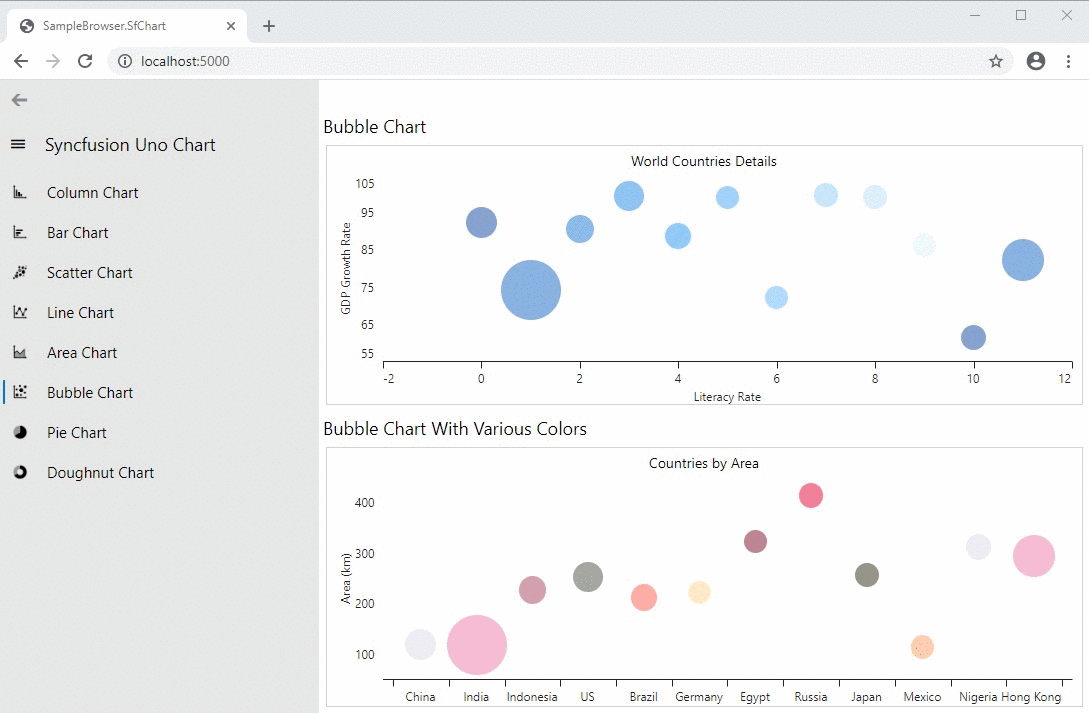Image resolution: width=1089 pixels, height=713 pixels.
Task: Select the Column Chart icon in sidebar
Action: point(21,192)
